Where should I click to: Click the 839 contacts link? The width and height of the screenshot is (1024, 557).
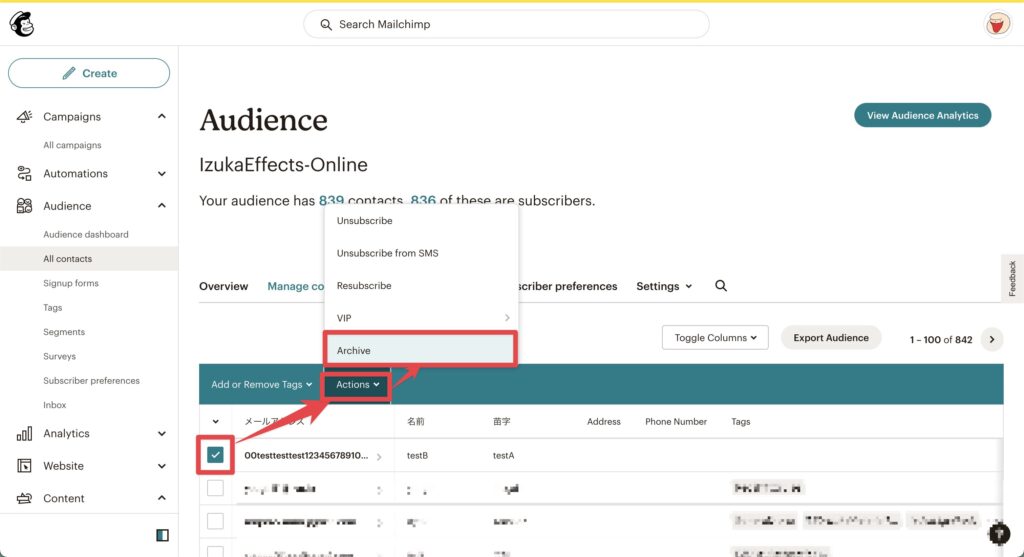pyautogui.click(x=331, y=200)
